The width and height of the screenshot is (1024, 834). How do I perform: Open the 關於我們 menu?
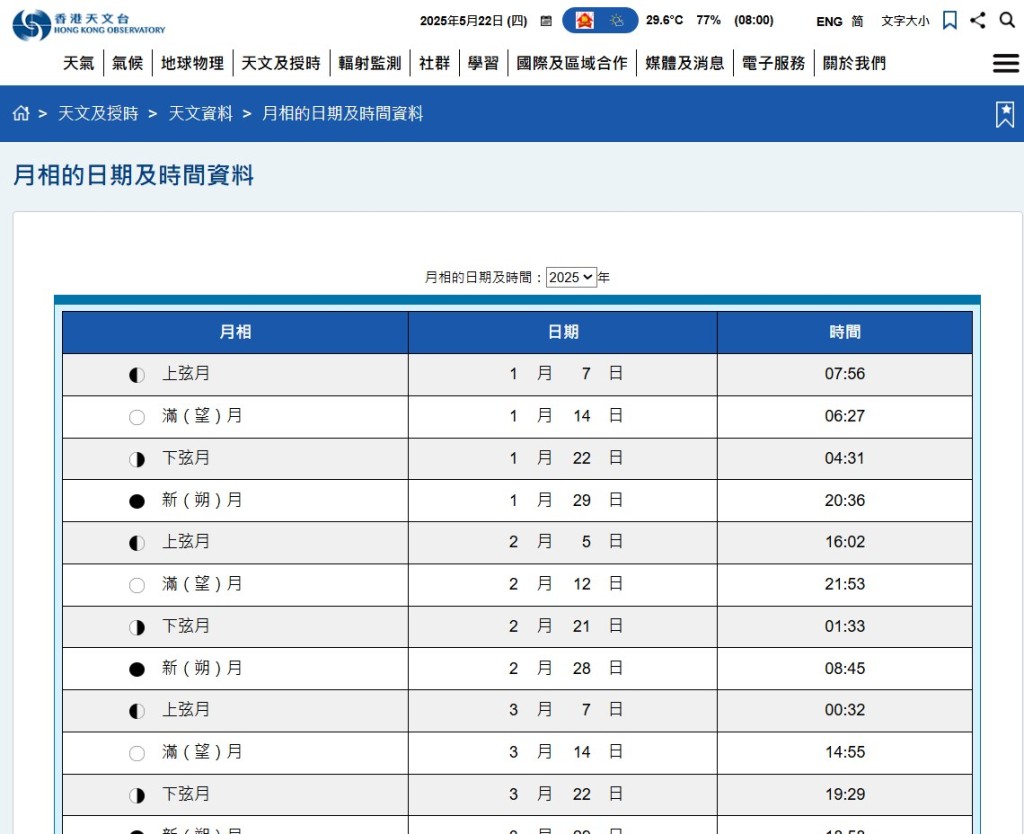854,63
